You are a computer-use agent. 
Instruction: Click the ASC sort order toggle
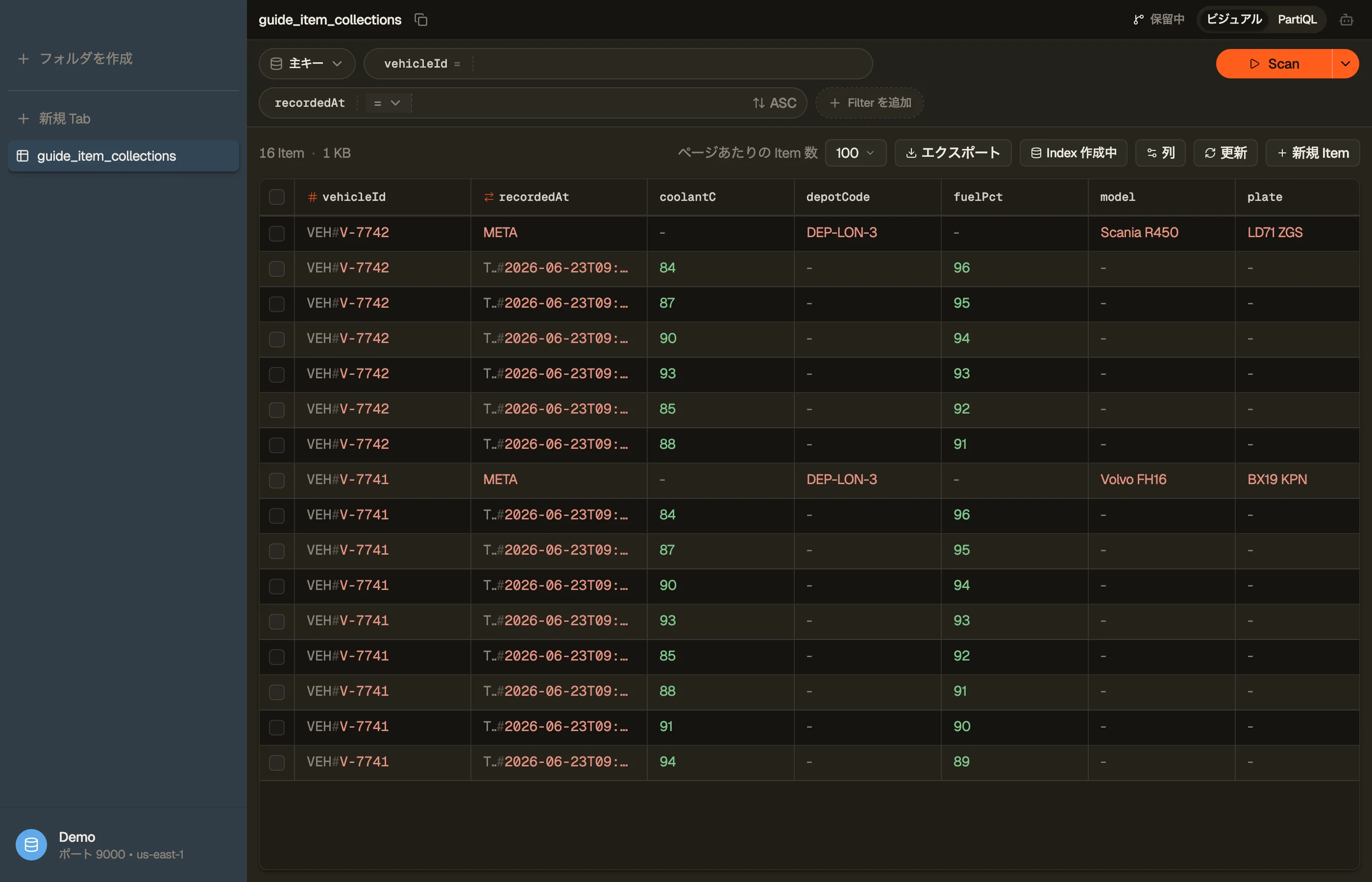coord(775,103)
